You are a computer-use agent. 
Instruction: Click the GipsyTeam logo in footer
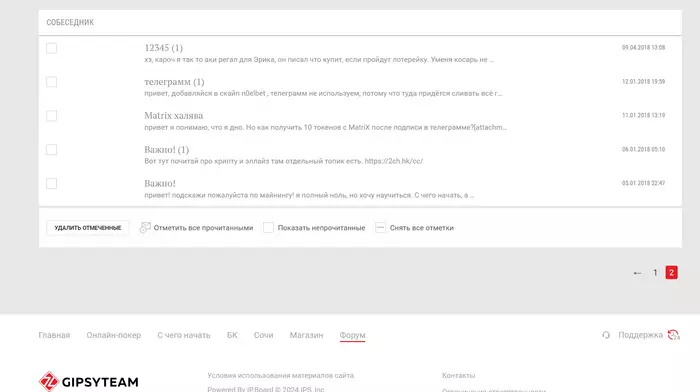[88, 382]
